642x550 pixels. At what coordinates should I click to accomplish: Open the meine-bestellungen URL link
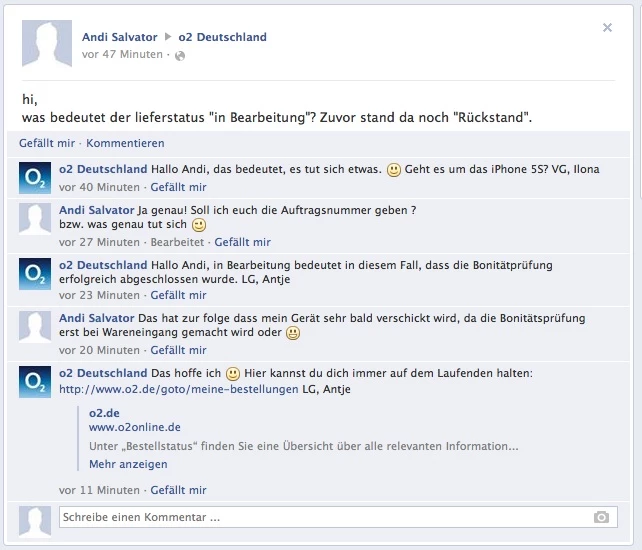179,389
